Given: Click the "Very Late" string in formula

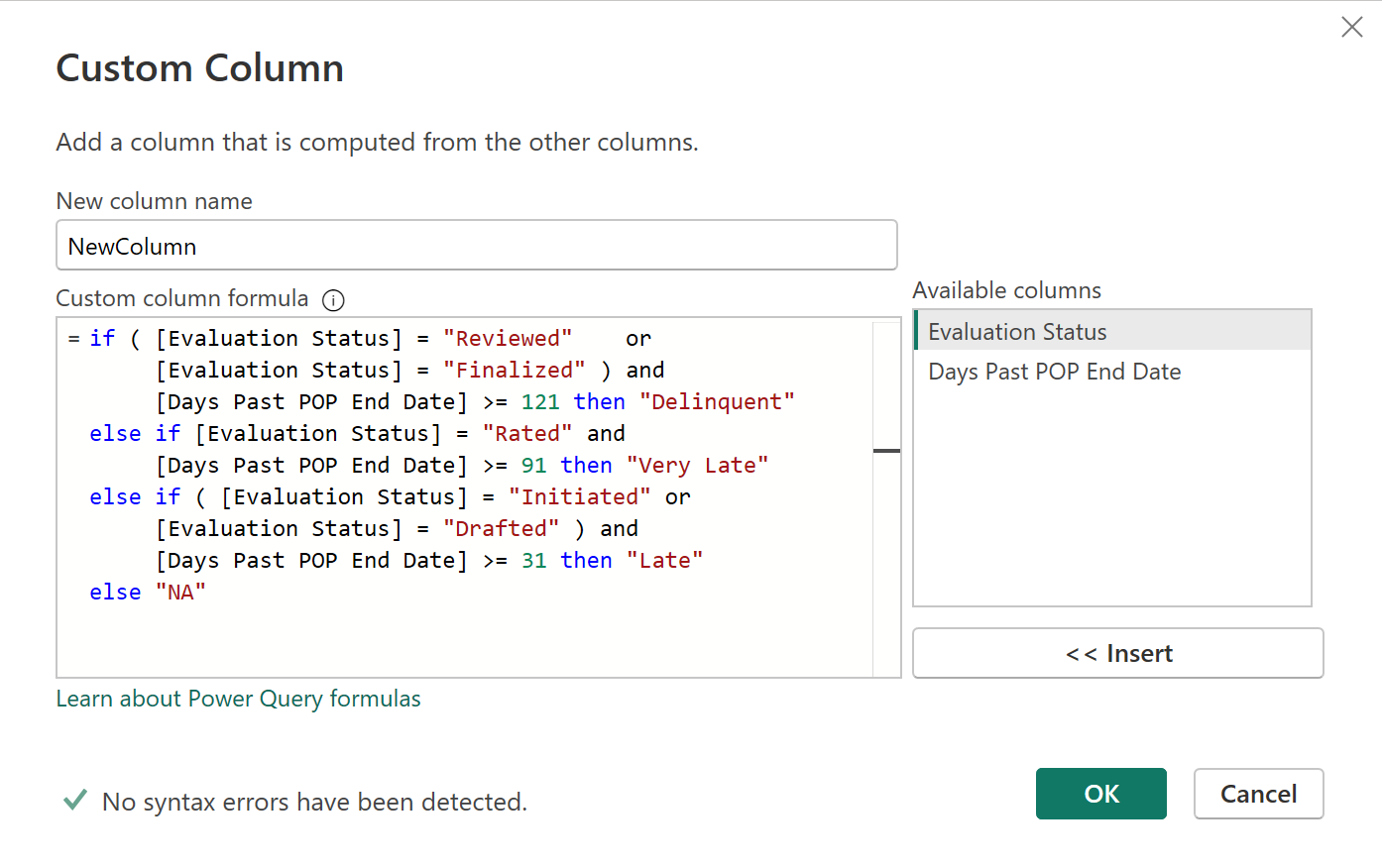Looking at the screenshot, I should click(697, 465).
